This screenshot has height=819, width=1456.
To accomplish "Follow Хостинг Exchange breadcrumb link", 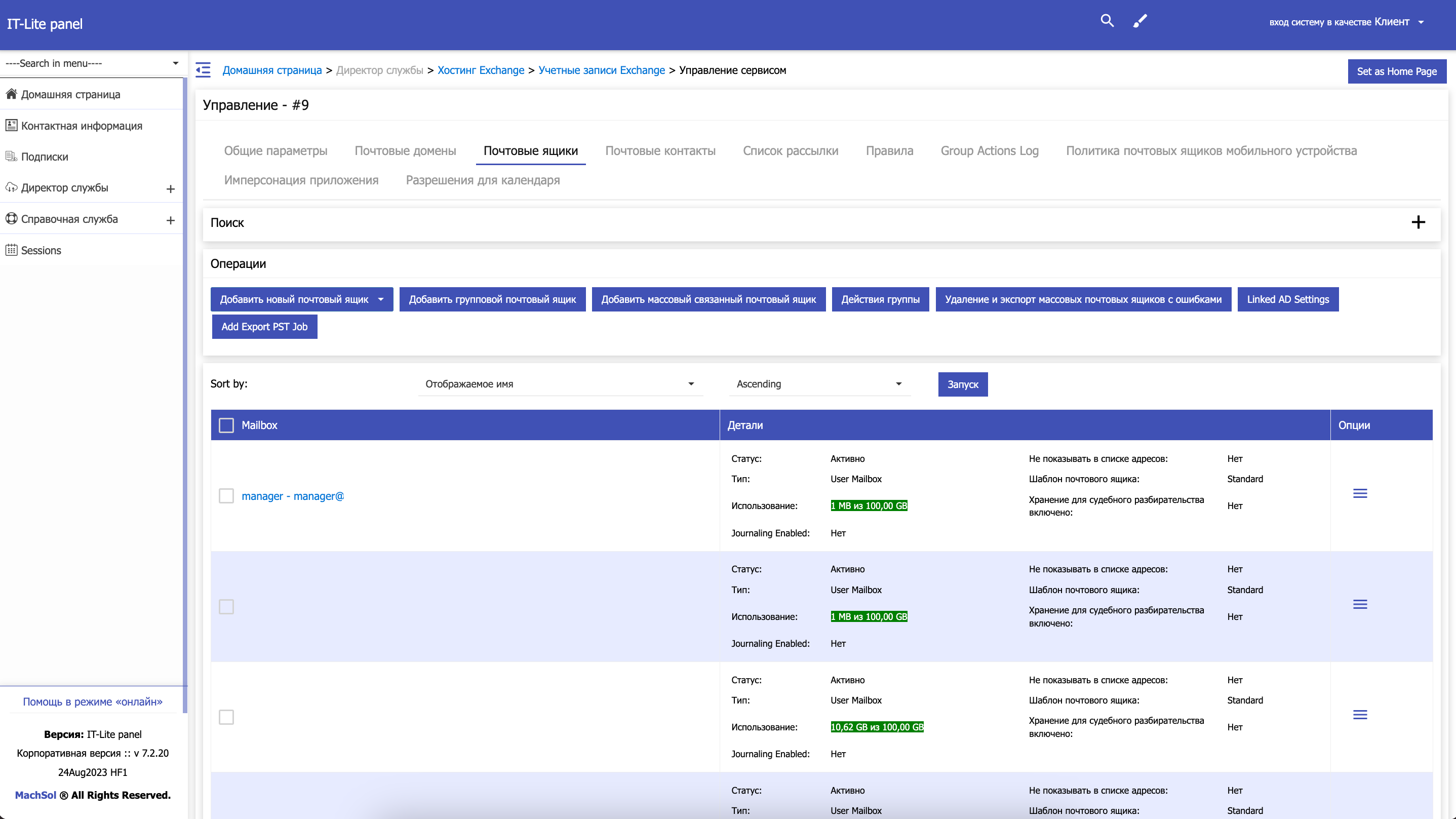I will tap(481, 70).
